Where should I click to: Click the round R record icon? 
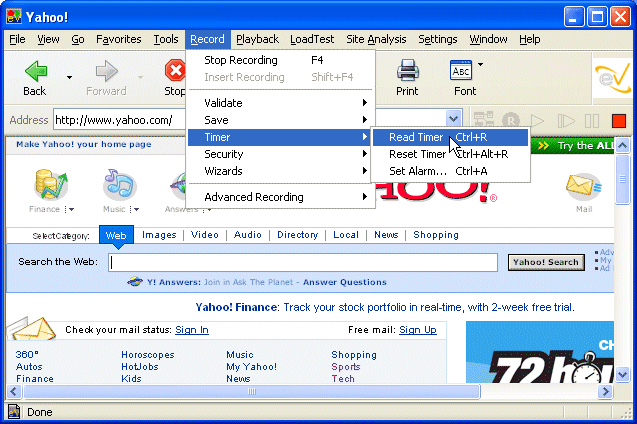[x=511, y=121]
